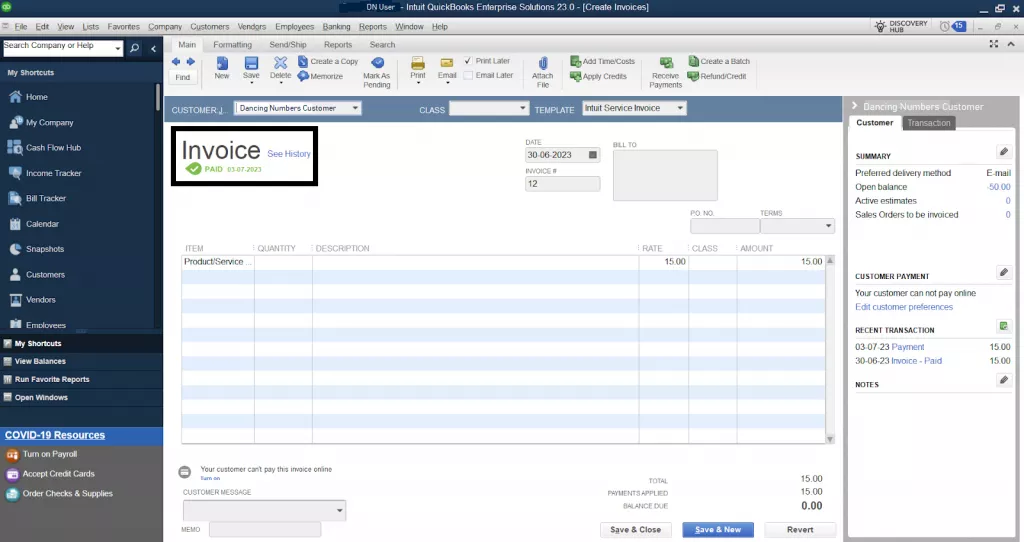Click the Print icon
Image resolution: width=1024 pixels, height=542 pixels.
[418, 63]
